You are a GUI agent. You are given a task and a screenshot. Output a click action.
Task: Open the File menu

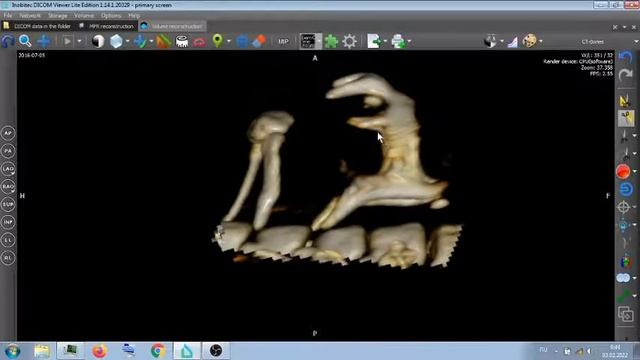coord(8,16)
